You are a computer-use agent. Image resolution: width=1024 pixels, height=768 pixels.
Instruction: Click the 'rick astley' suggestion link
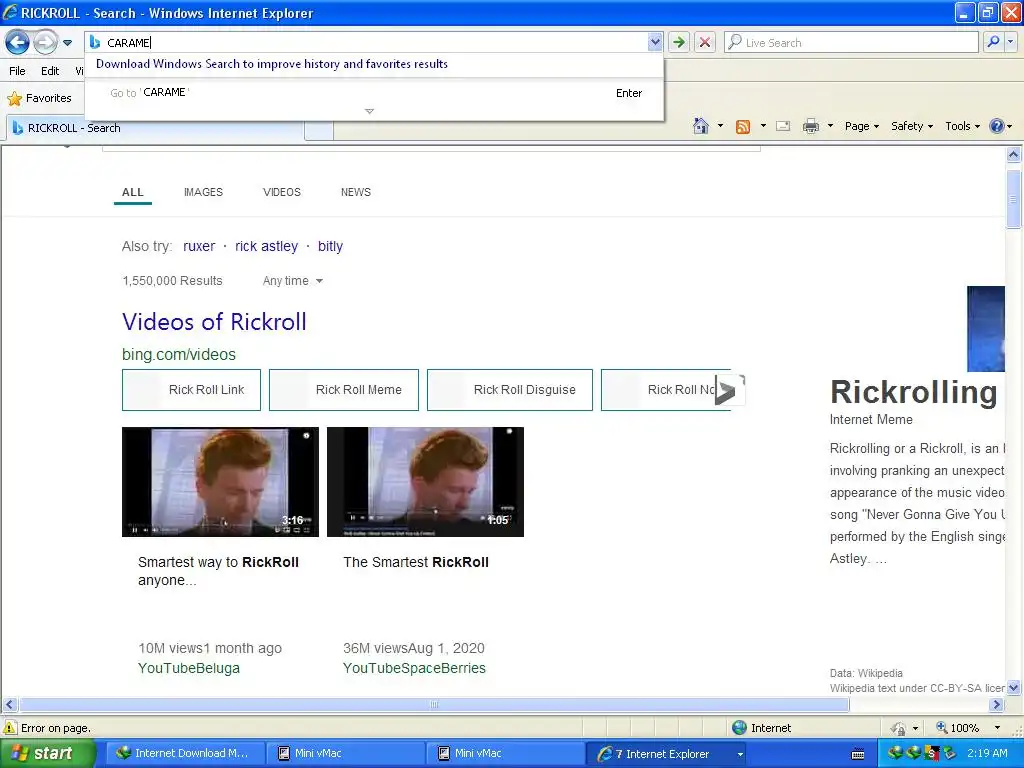tap(266, 246)
